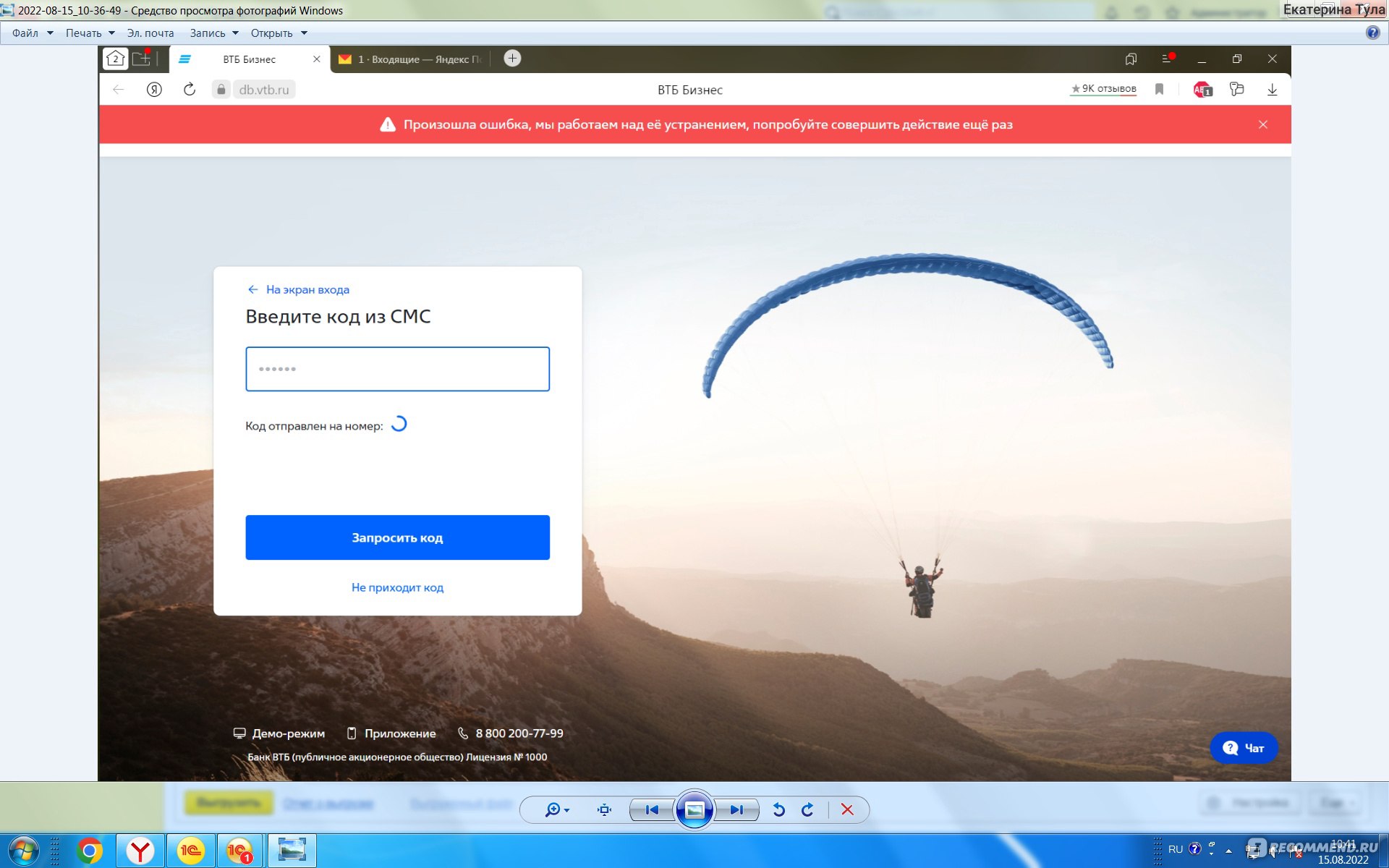Screen dimensions: 1389x868
Task: Open the Демо-режим link
Action: pos(279,733)
